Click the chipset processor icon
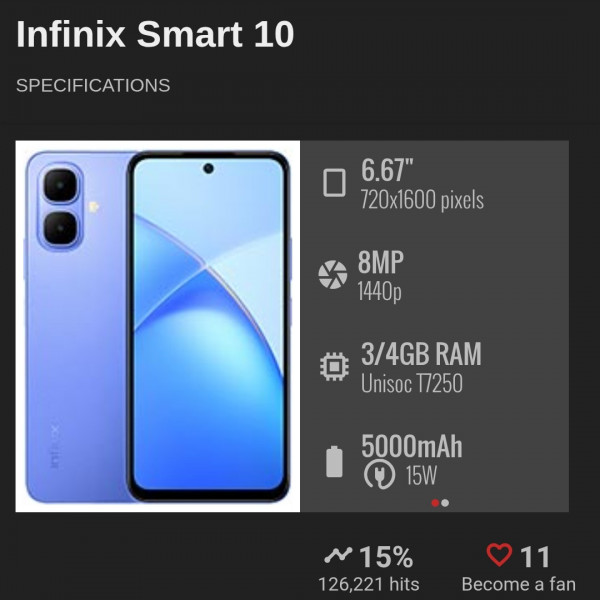Image resolution: width=600 pixels, height=600 pixels. click(x=334, y=367)
